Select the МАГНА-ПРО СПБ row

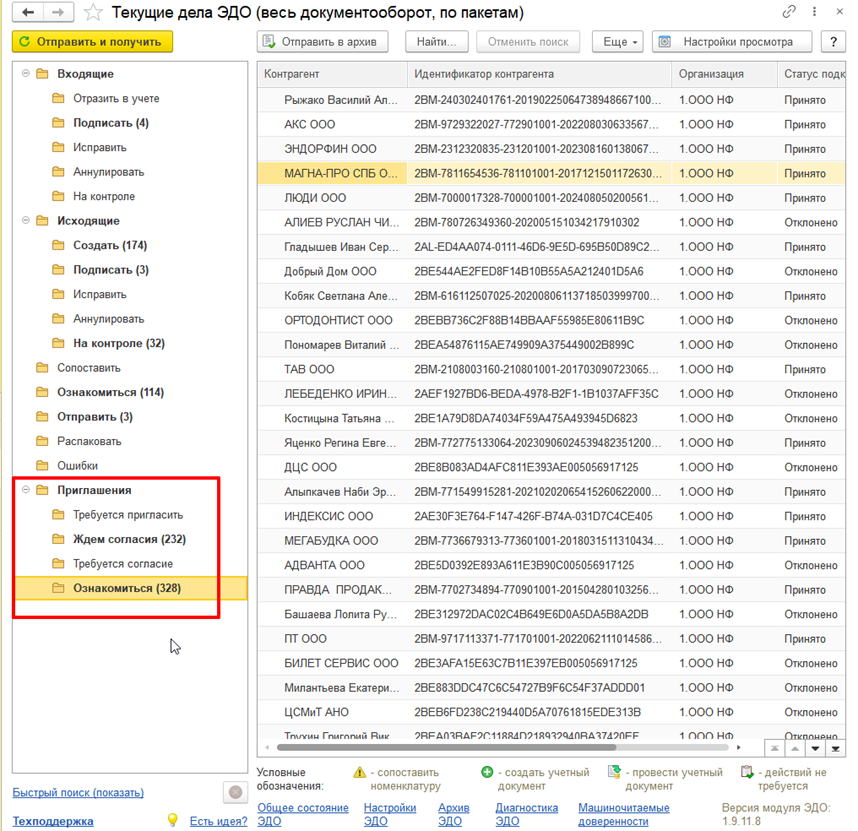(551, 173)
